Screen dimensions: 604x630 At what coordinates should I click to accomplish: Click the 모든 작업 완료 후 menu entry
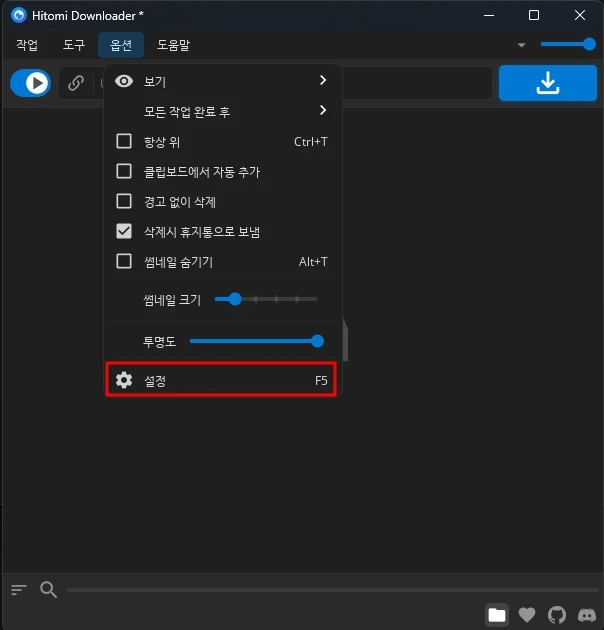tap(221, 111)
